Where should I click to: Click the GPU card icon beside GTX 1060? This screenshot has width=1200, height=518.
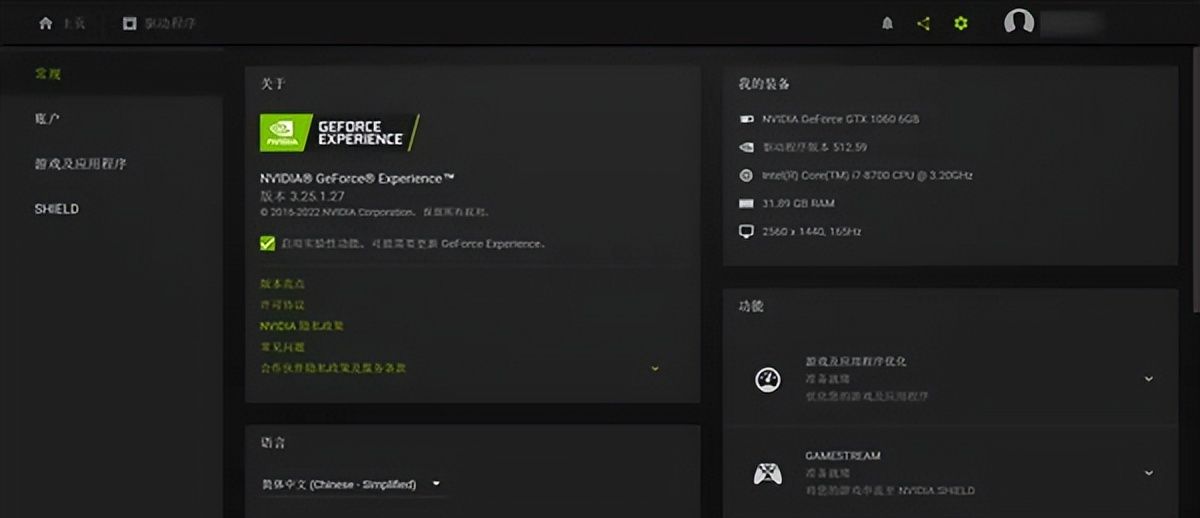745,119
